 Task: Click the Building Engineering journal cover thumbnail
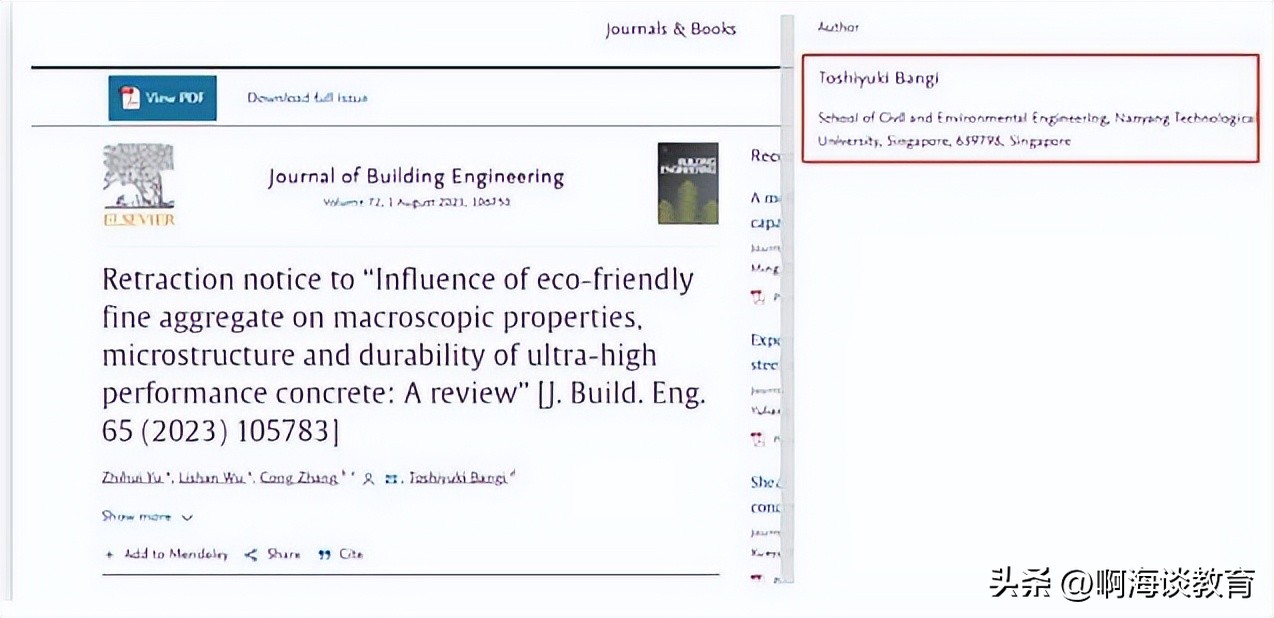coord(688,183)
